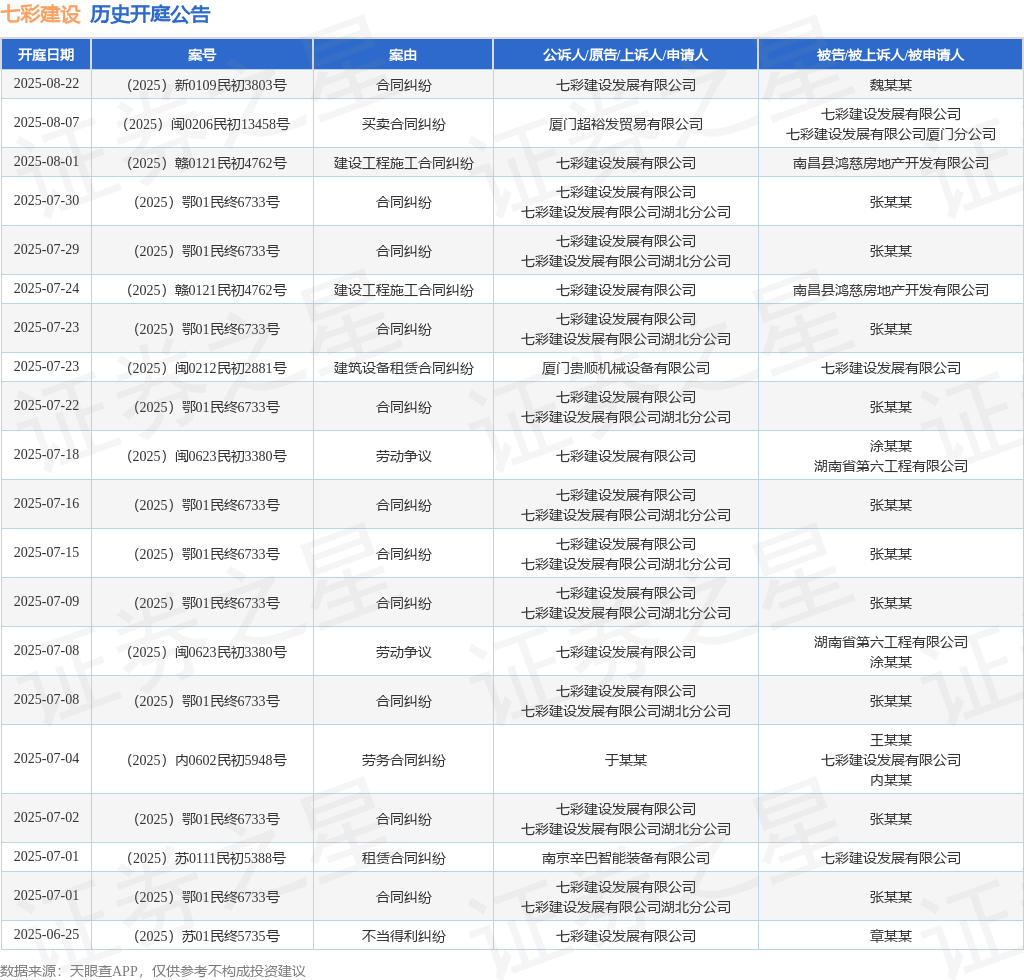Click 湖南省第六工程有限公司 in 2025-07-18 row
This screenshot has width=1024, height=980.
891,466
